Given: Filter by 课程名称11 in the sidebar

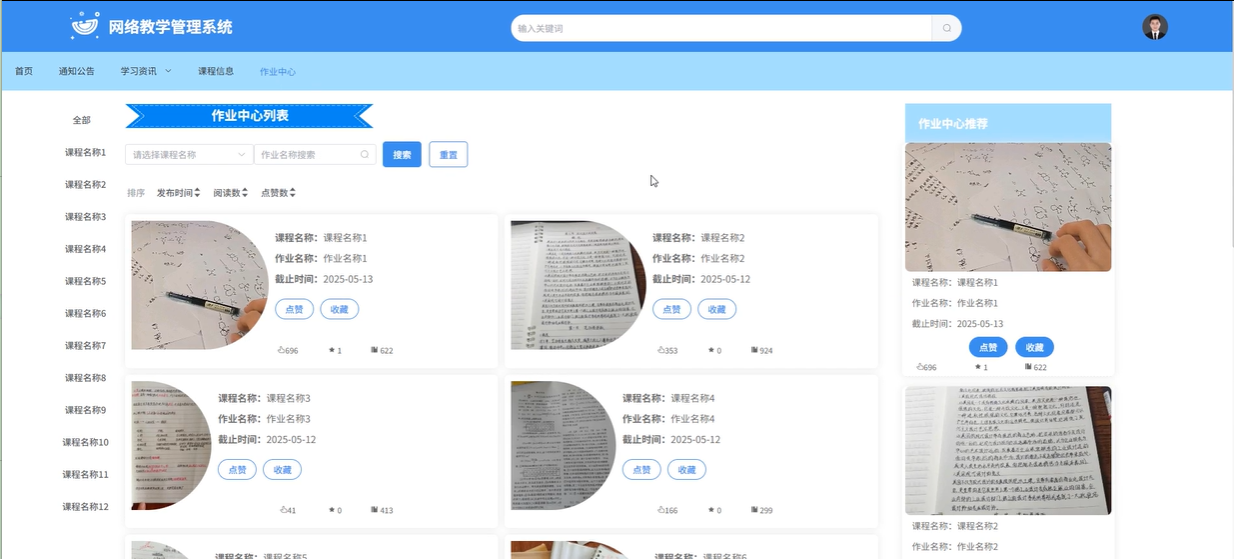Looking at the screenshot, I should [86, 474].
